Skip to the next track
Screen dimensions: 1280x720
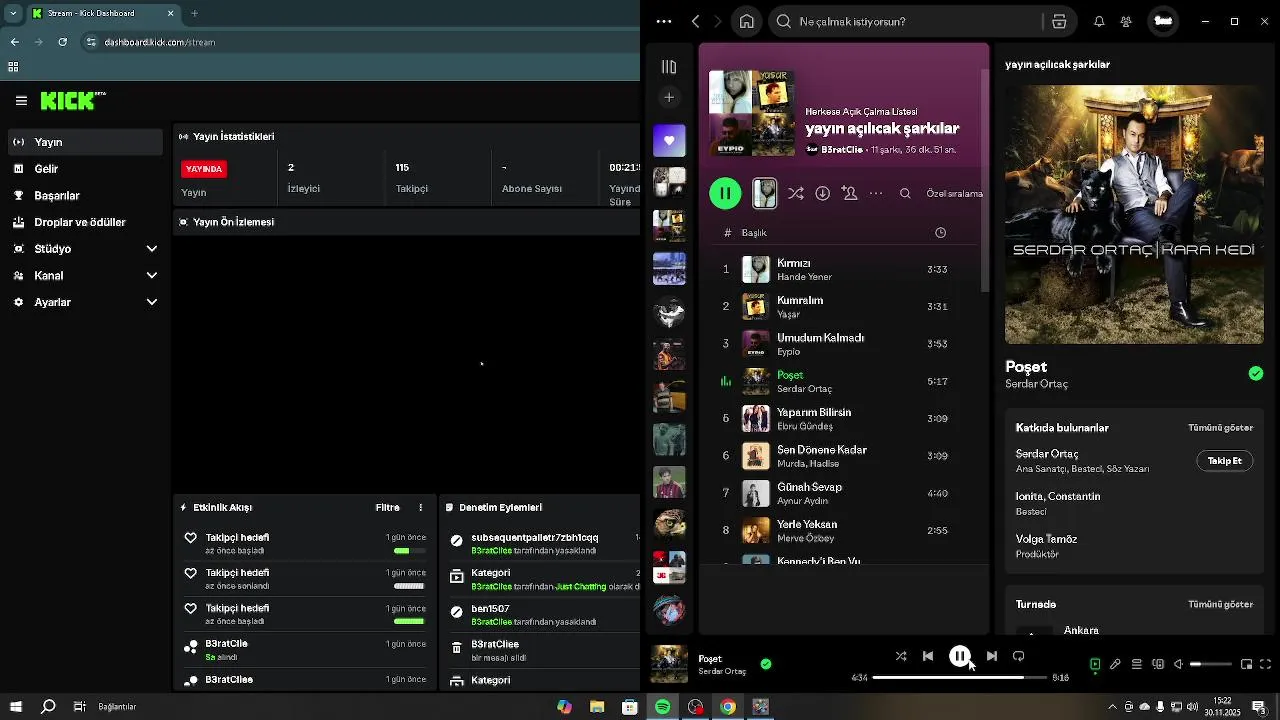[991, 656]
